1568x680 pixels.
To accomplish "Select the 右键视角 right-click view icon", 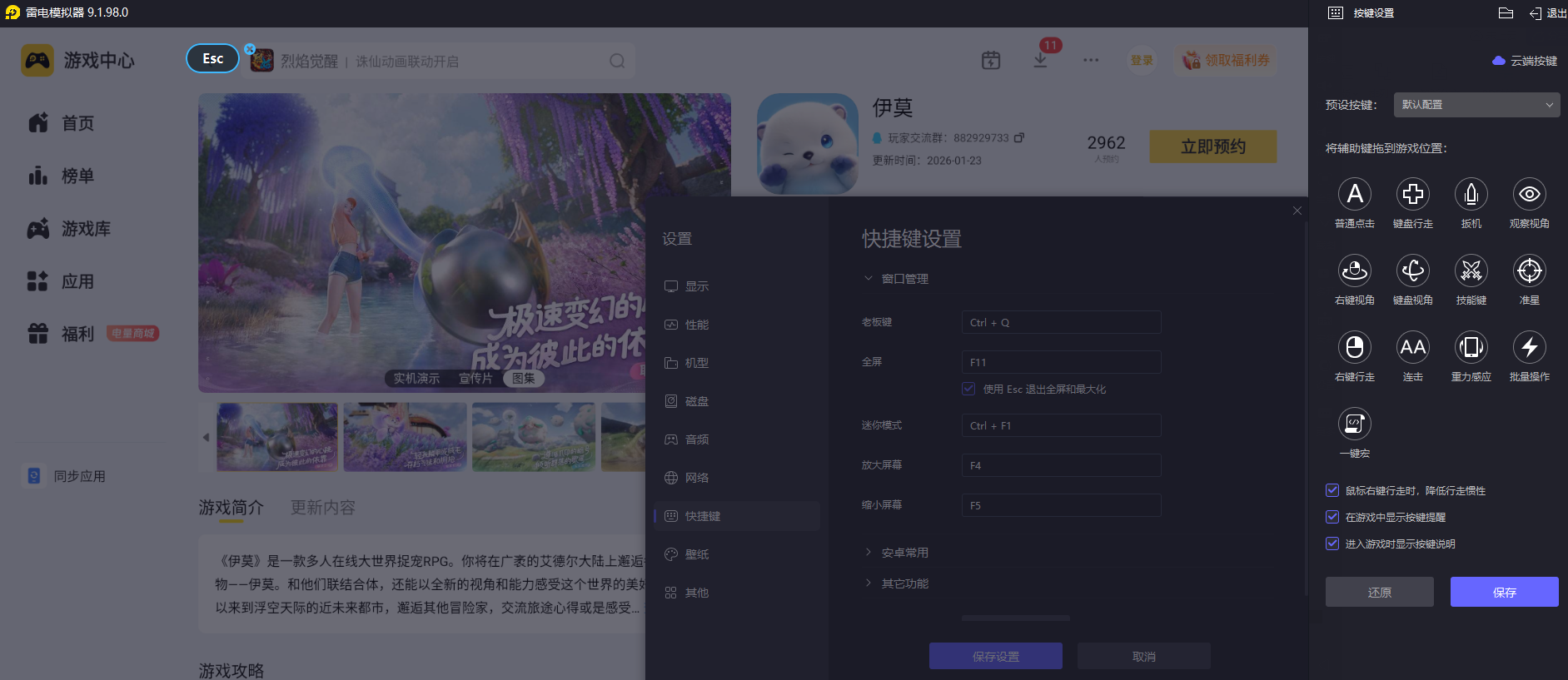I will [1355, 271].
